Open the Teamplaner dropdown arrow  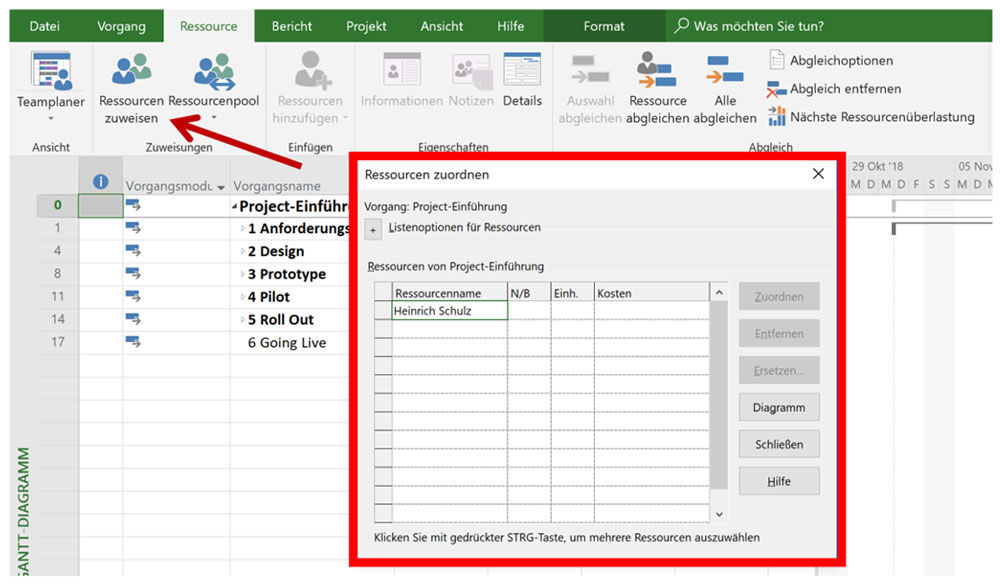[50, 119]
